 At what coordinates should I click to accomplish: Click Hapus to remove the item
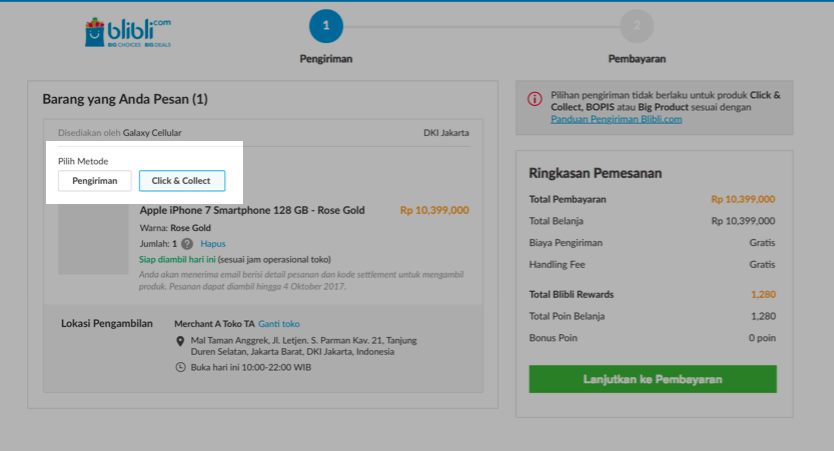coord(213,243)
